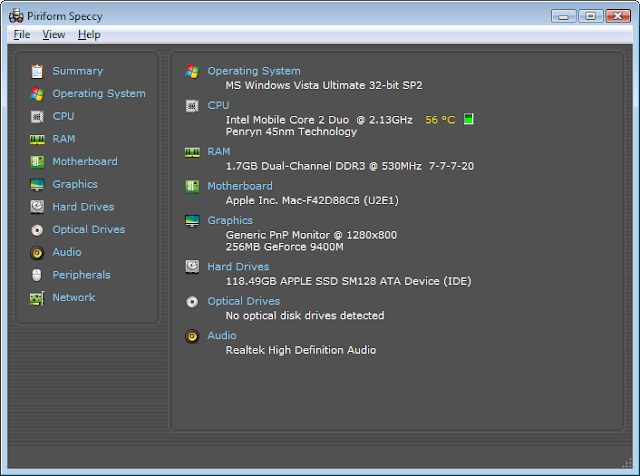Image resolution: width=640 pixels, height=476 pixels.
Task: Click 'Intel Mobile Core 2 Duo @ 2.13GHz' text
Action: click(319, 120)
